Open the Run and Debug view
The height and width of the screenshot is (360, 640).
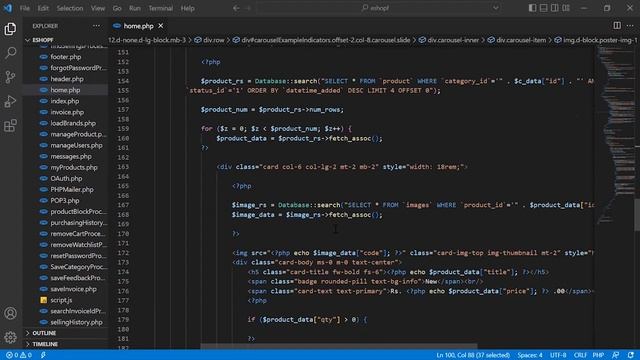tap(10, 101)
